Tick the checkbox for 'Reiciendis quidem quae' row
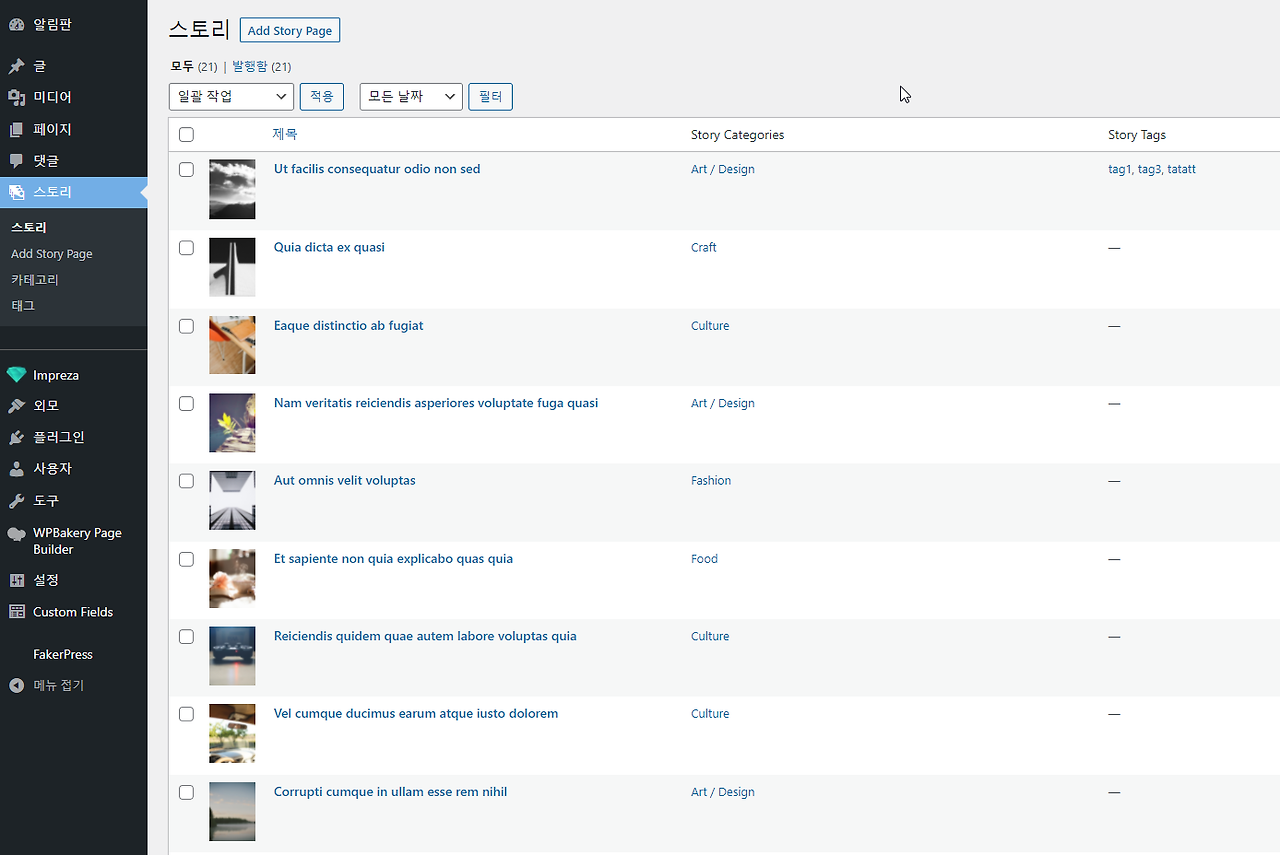Image resolution: width=1280 pixels, height=855 pixels. pos(186,637)
